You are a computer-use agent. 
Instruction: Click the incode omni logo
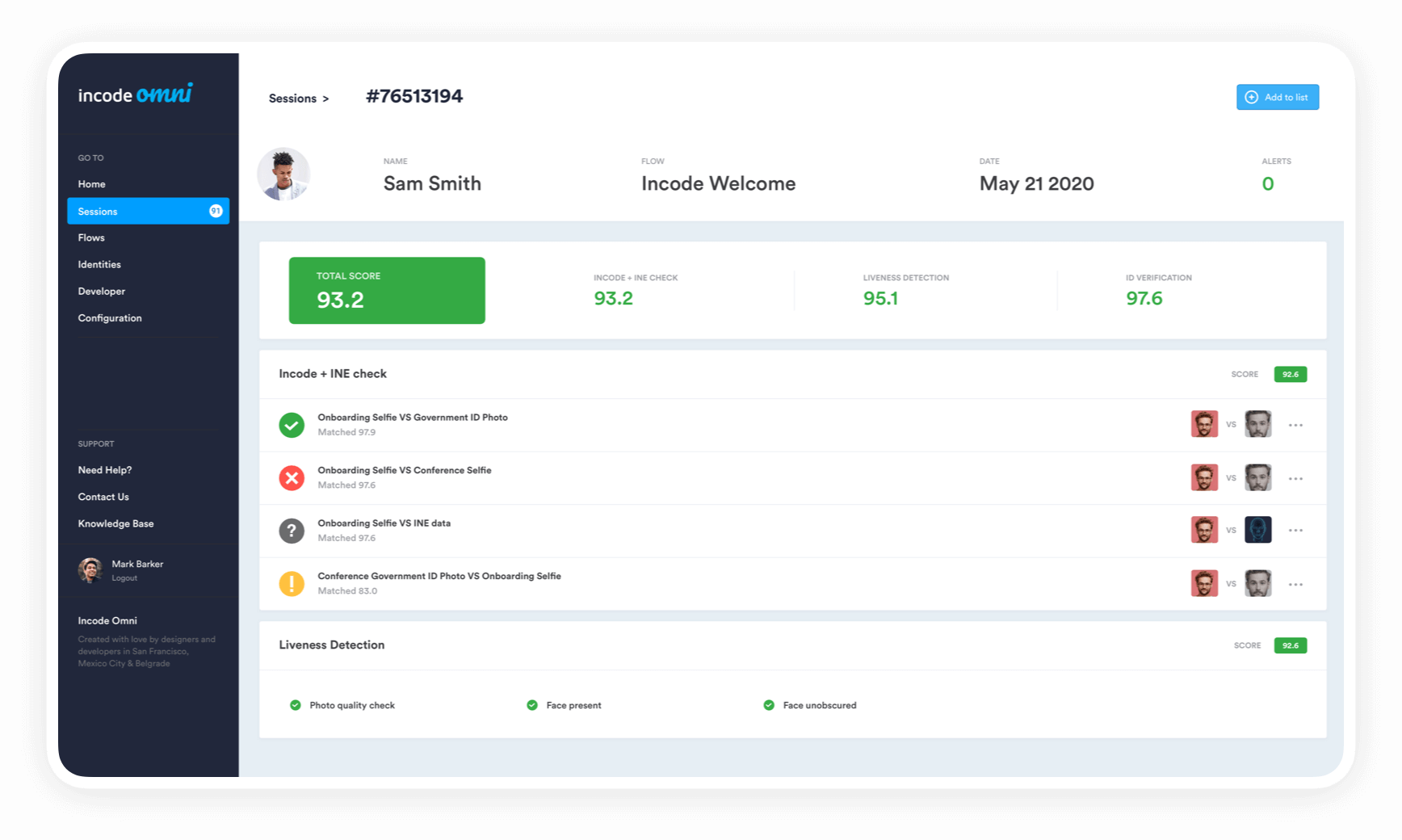coord(135,94)
